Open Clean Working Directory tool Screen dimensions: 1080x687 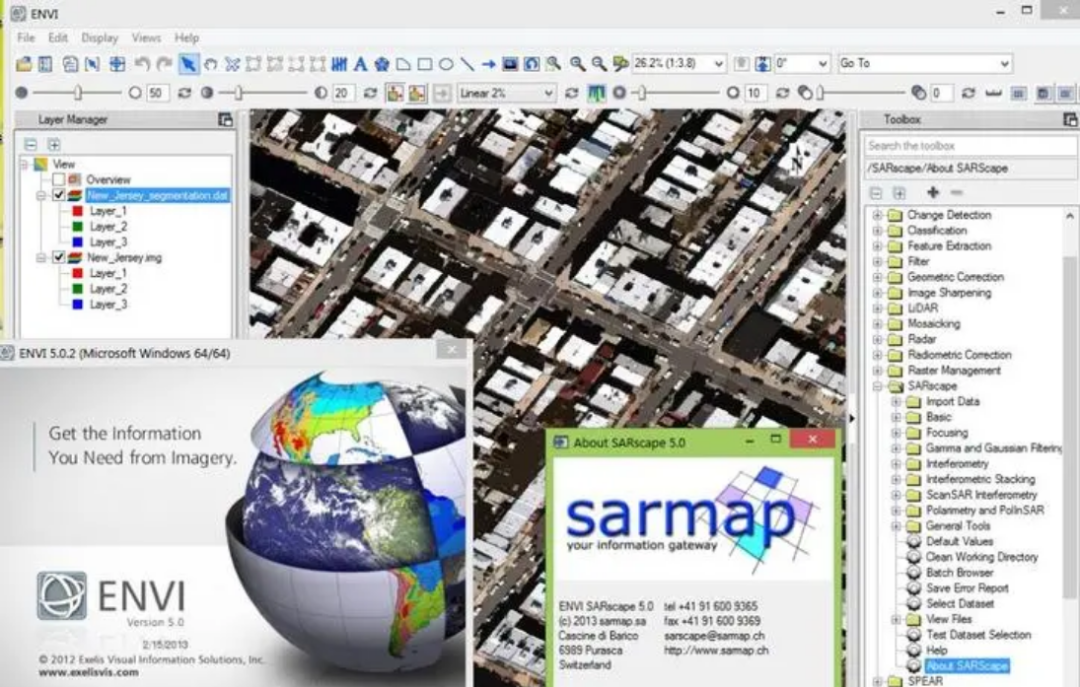point(982,557)
